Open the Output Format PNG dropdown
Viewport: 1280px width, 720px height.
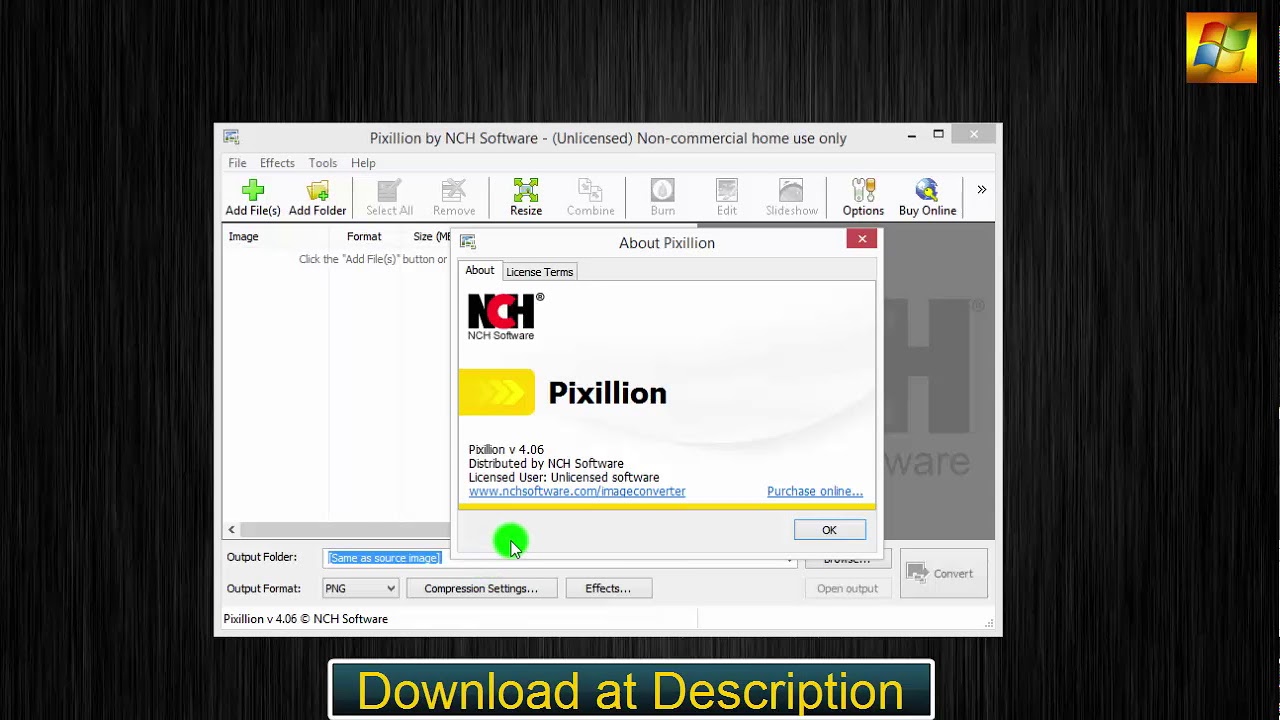point(360,589)
